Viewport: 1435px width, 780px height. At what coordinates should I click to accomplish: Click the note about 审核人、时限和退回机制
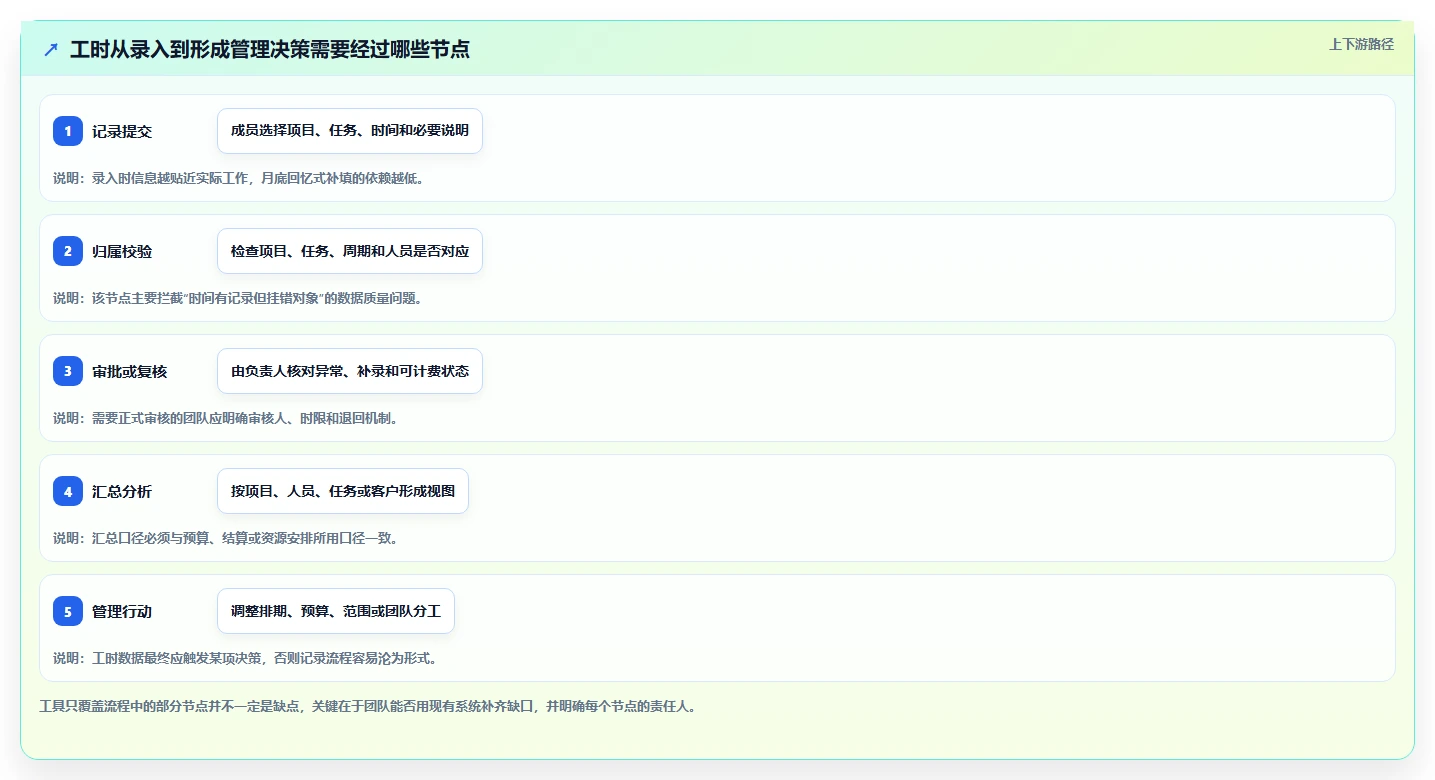pyautogui.click(x=226, y=418)
